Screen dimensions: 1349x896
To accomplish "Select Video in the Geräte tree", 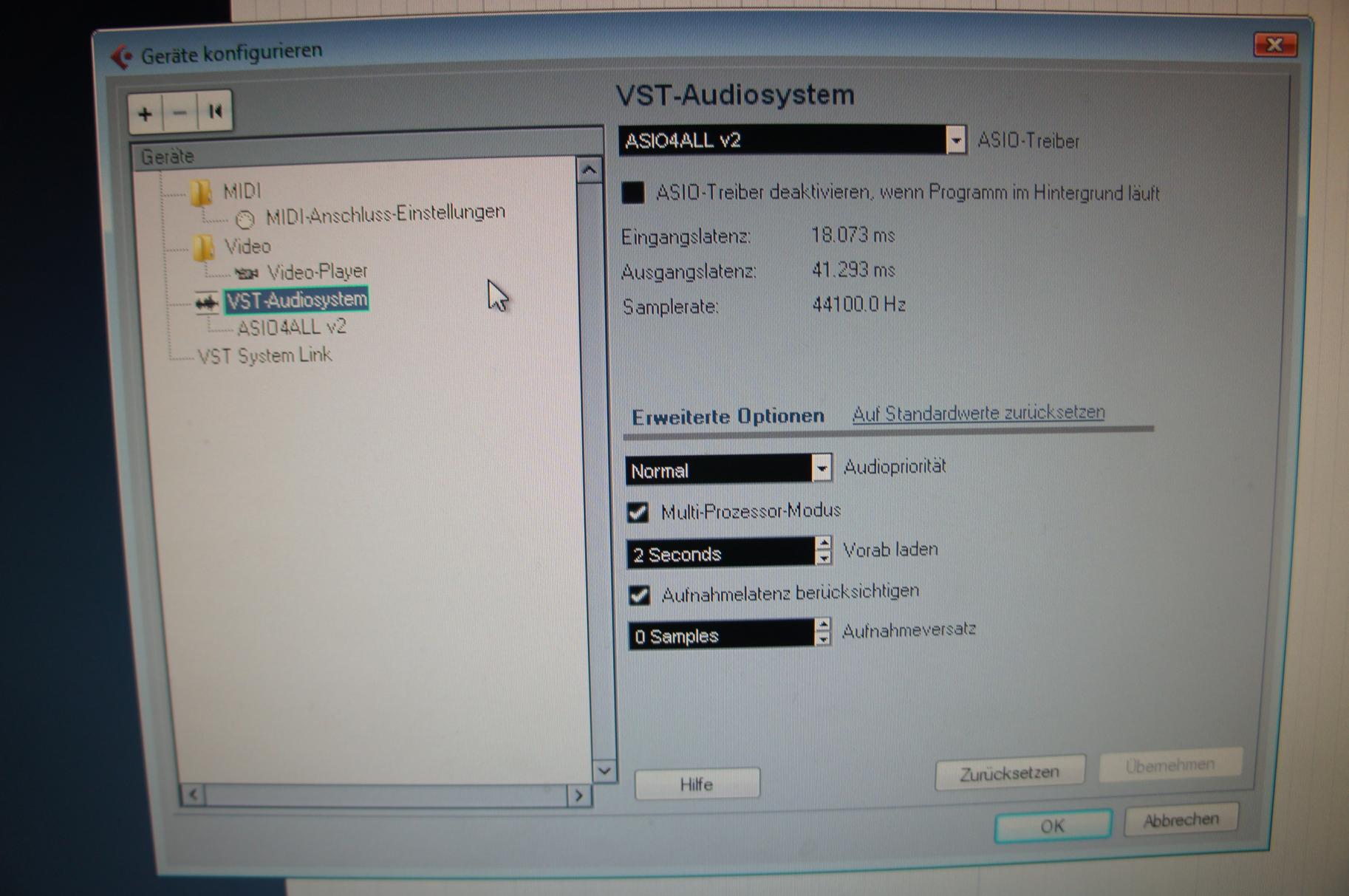I will (x=247, y=246).
